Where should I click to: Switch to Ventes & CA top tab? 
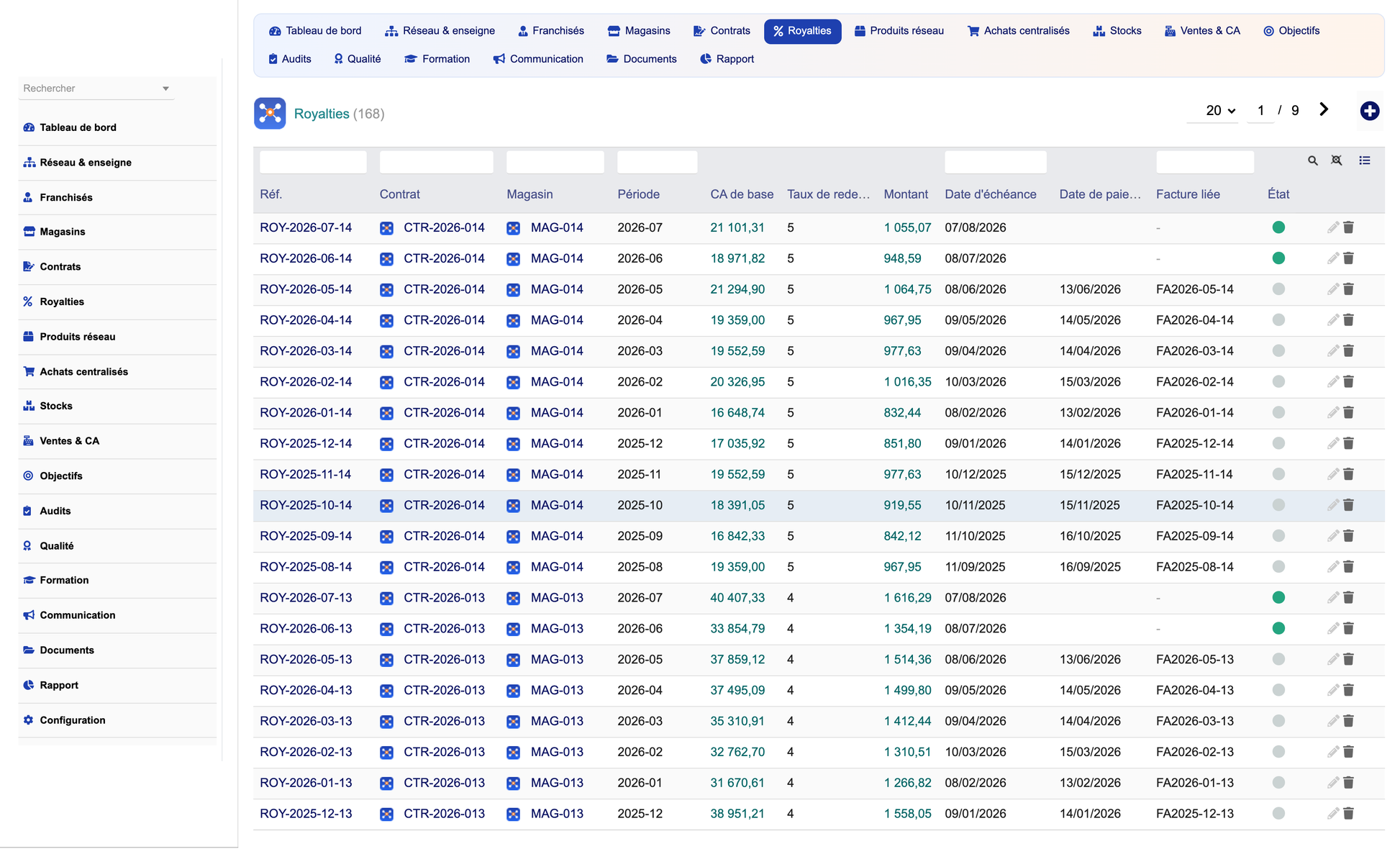pyautogui.click(x=1202, y=31)
